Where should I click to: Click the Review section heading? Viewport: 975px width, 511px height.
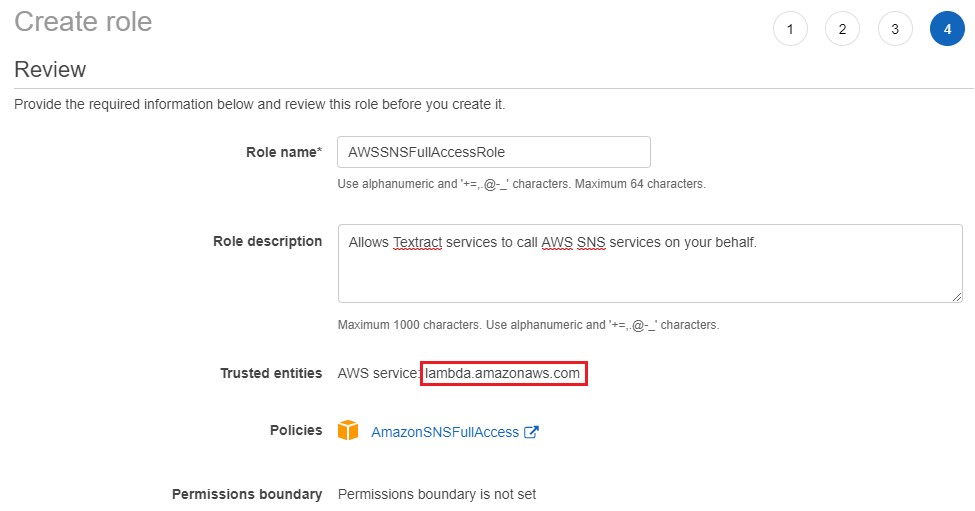(x=50, y=69)
